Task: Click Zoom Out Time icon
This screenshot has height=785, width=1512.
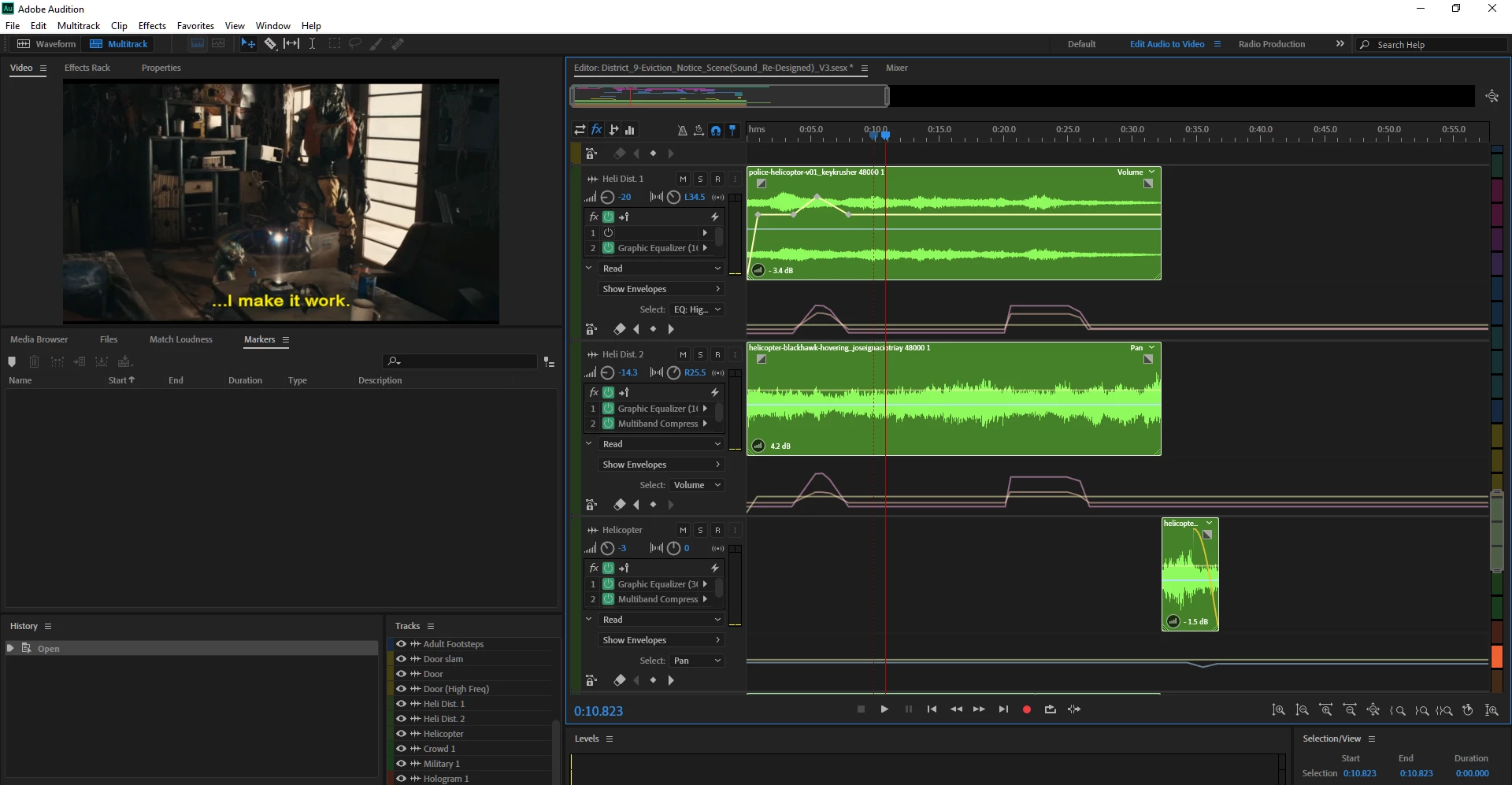Action: pos(1350,710)
